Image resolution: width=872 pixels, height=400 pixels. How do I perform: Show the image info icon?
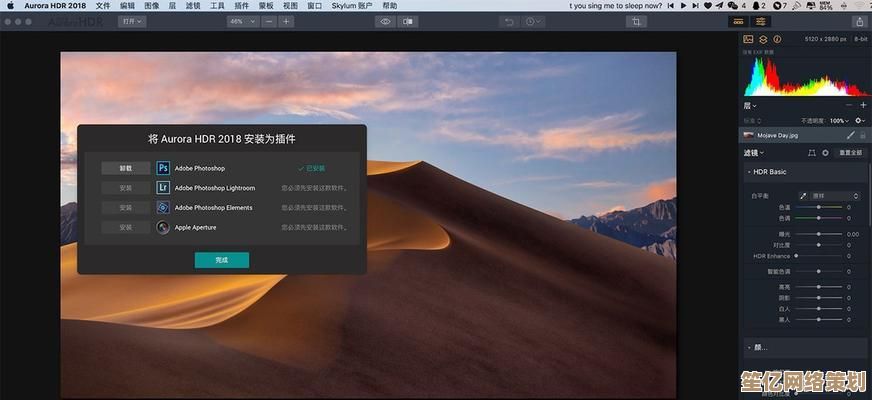click(777, 39)
